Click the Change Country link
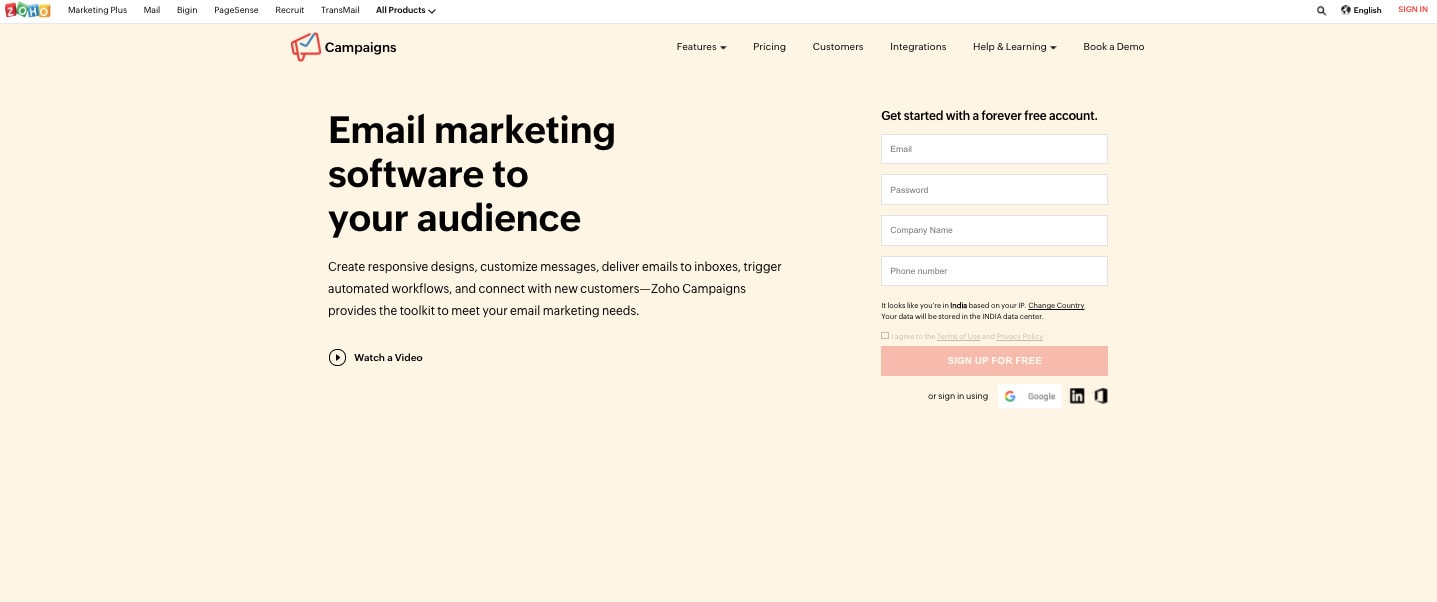This screenshot has height=602, width=1437. pos(1056,305)
